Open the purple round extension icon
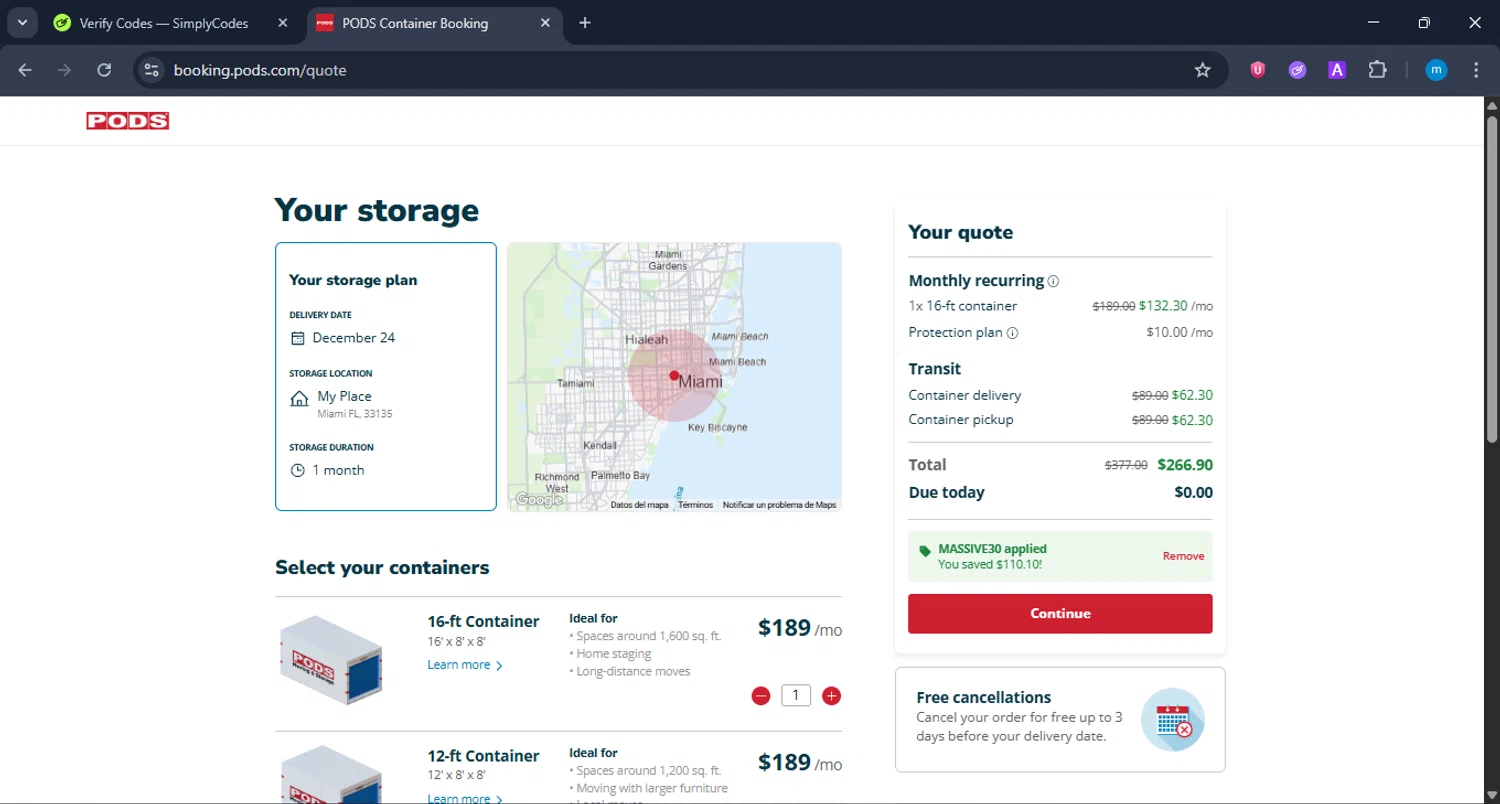Viewport: 1500px width, 804px height. tap(1297, 70)
